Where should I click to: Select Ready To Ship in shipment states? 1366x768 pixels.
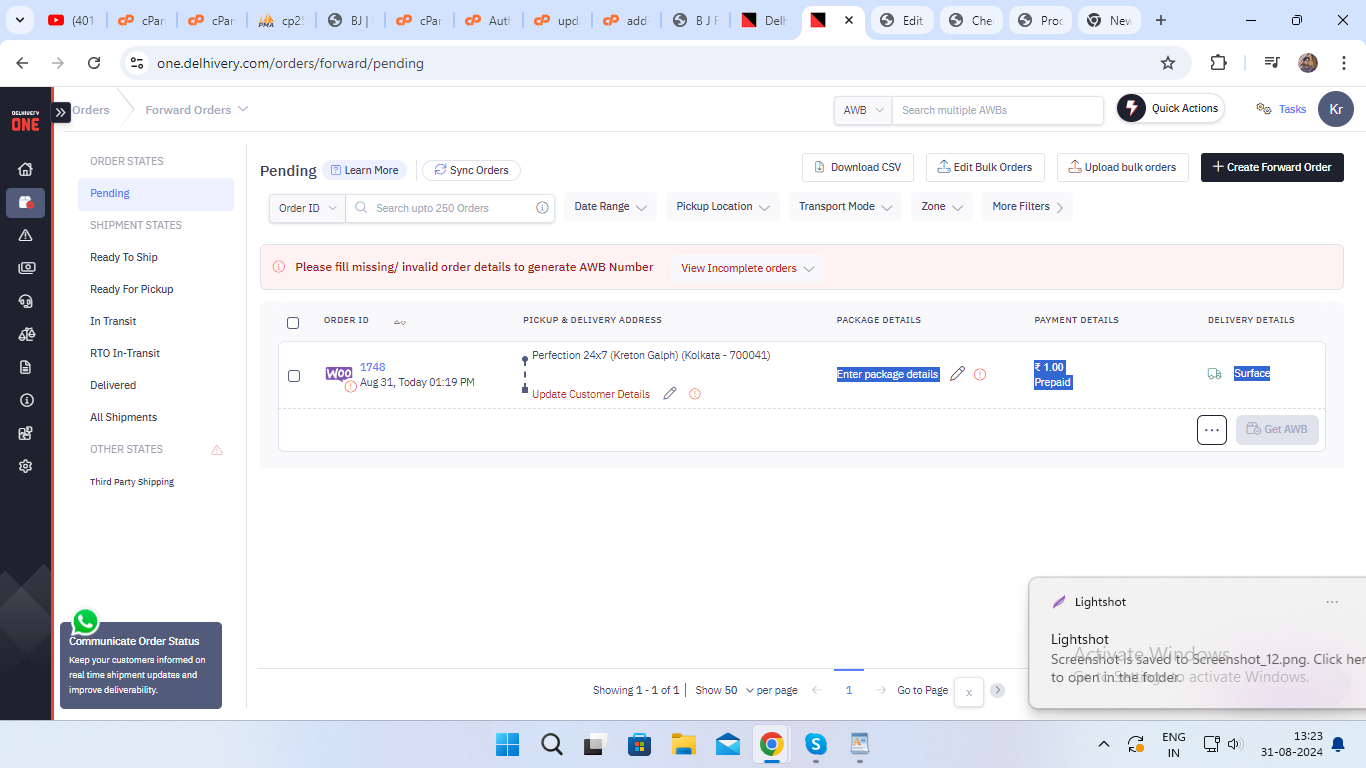tap(124, 257)
